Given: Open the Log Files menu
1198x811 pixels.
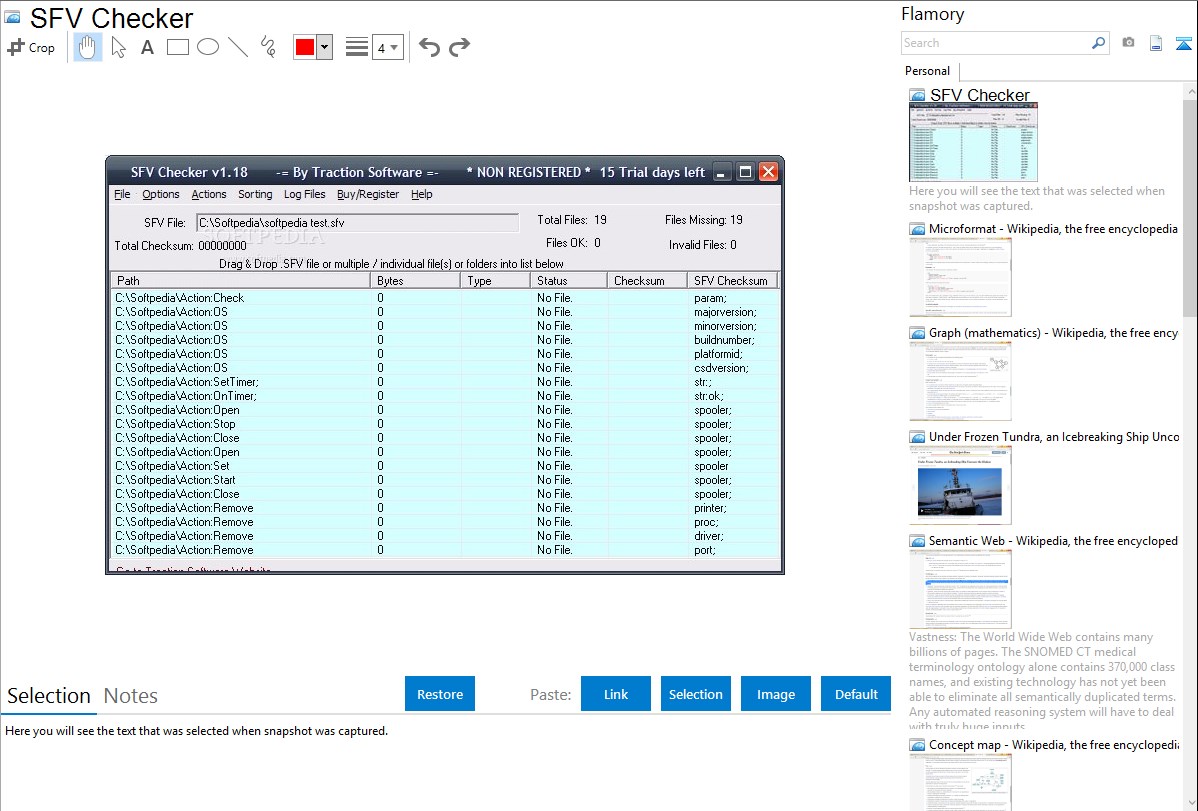Looking at the screenshot, I should [305, 194].
